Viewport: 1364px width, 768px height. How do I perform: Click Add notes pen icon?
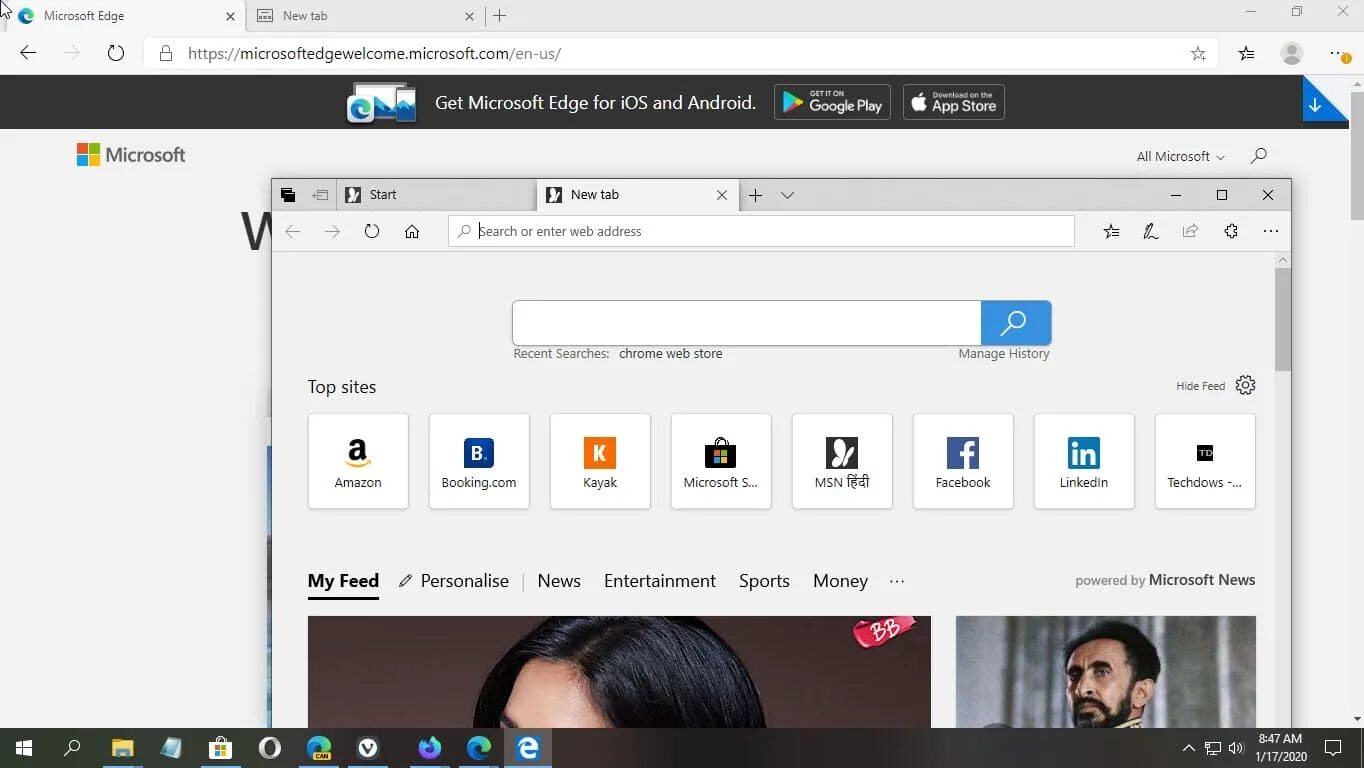(1151, 231)
